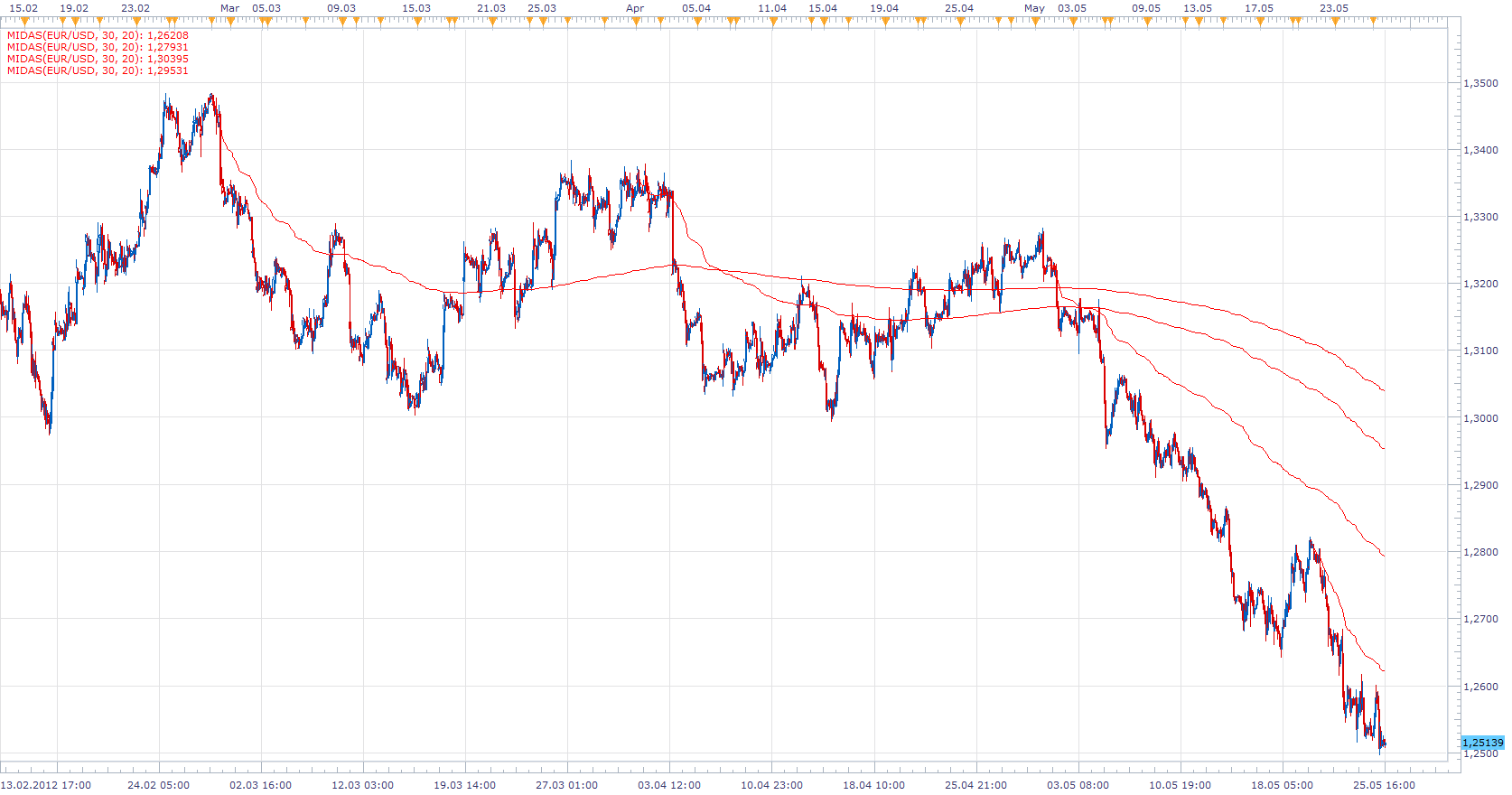Click the 19.04 date on top ruler
The height and width of the screenshot is (795, 1512).
tap(884, 8)
